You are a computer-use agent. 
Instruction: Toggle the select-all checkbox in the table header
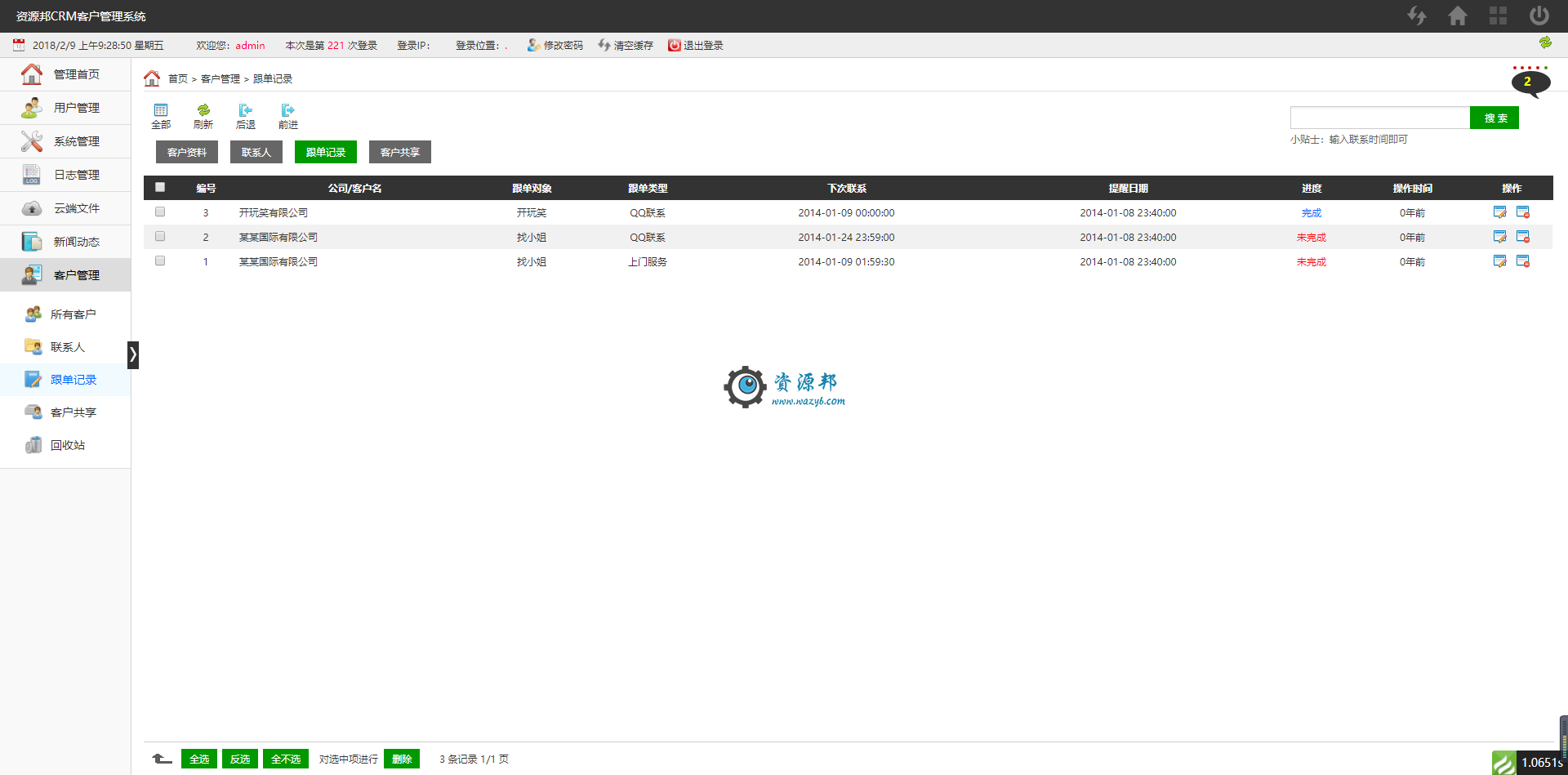160,187
